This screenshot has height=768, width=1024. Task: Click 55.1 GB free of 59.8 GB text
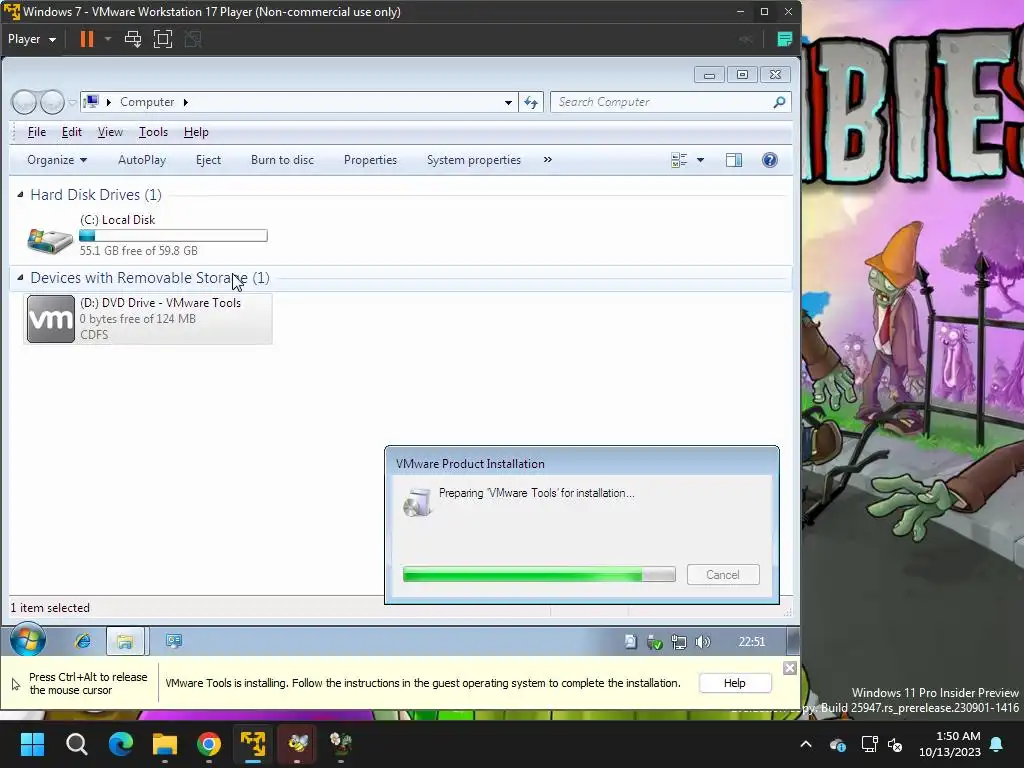tap(138, 251)
